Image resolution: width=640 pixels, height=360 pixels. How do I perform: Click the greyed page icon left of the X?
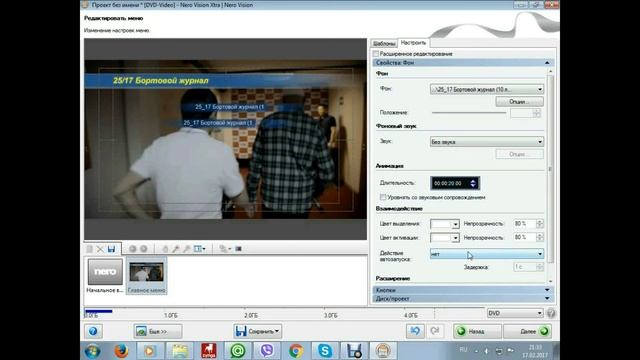89,249
